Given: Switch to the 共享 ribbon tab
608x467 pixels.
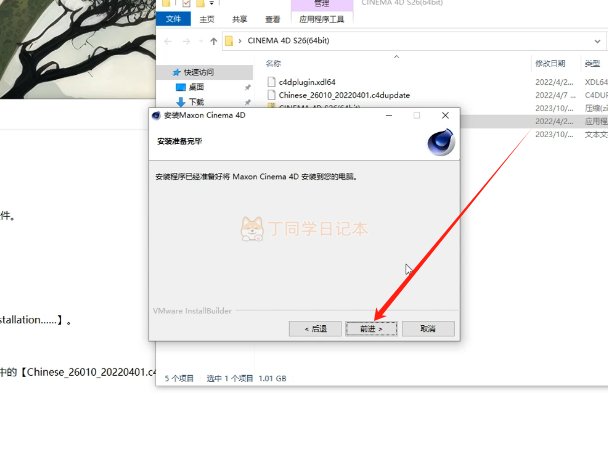Looking at the screenshot, I should coord(240,19).
